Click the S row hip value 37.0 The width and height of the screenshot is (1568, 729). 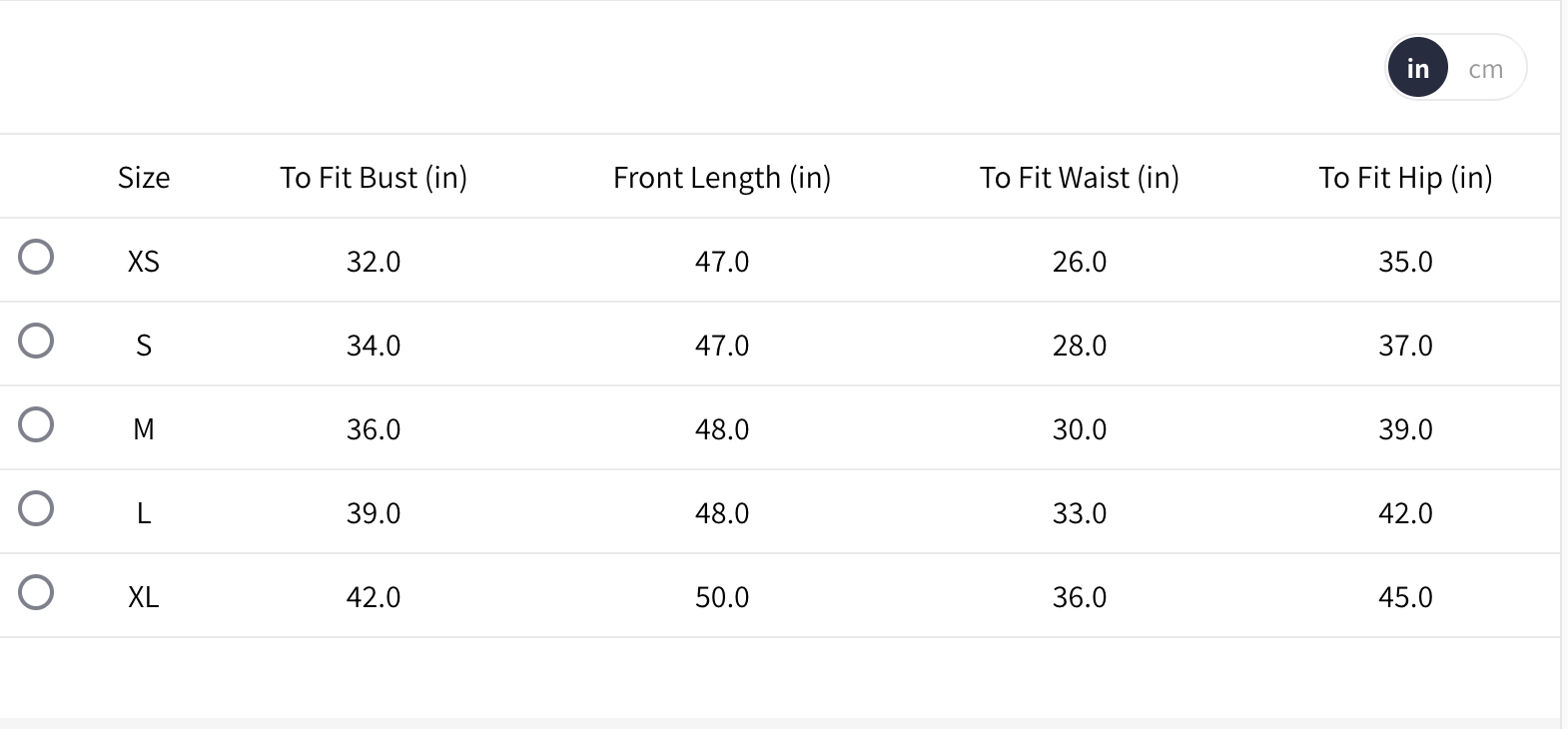[x=1405, y=346]
